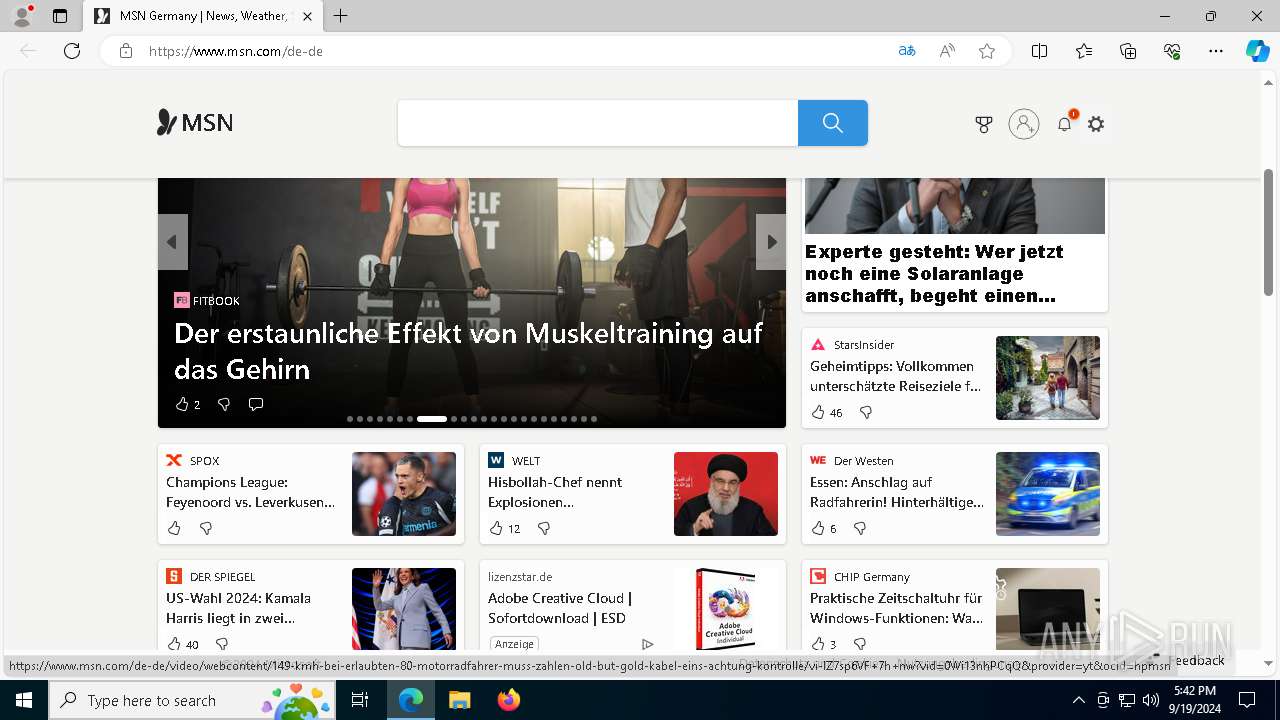Click the scrollbar down arrow
The image size is (1280, 720).
[x=1269, y=663]
